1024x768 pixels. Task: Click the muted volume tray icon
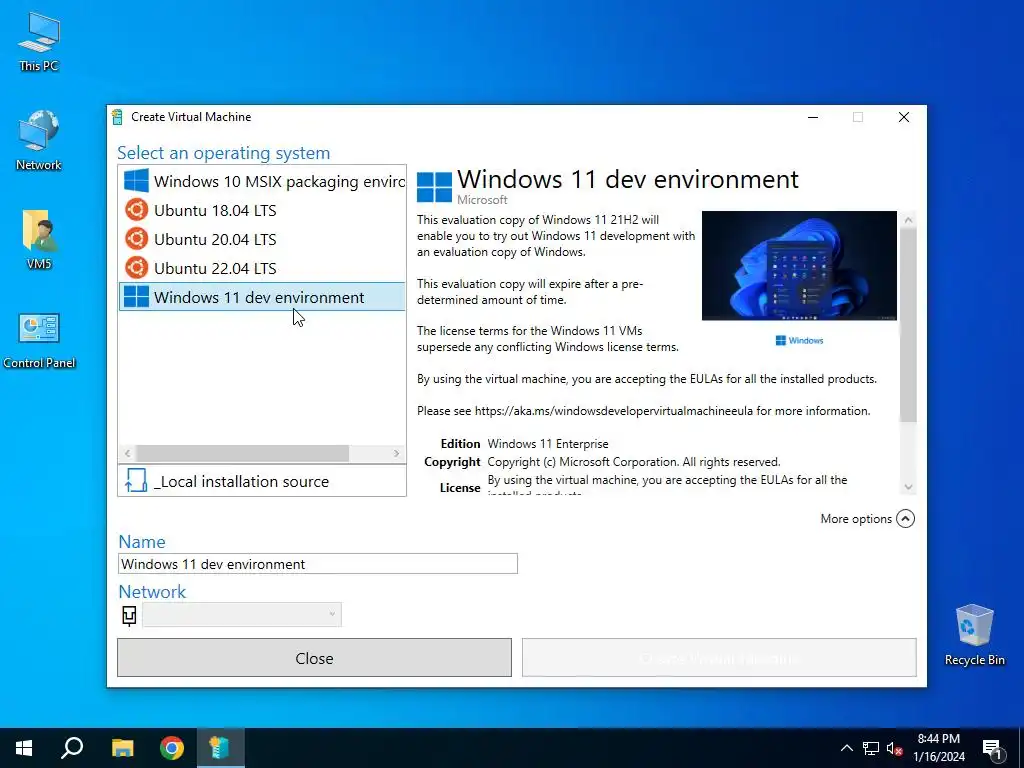pyautogui.click(x=895, y=748)
